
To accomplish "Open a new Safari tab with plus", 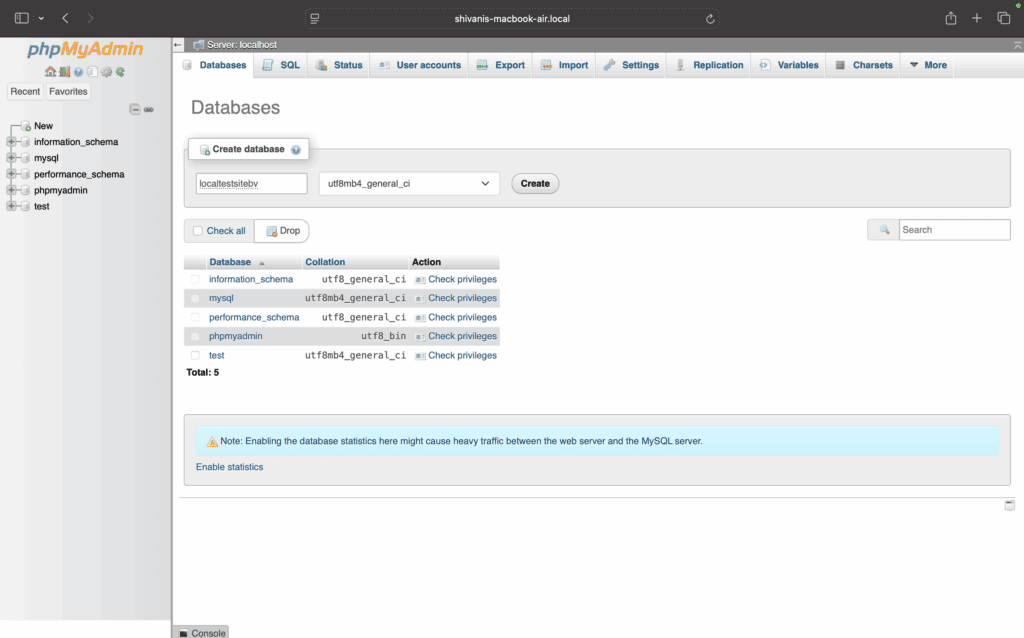I will pyautogui.click(x=976, y=18).
